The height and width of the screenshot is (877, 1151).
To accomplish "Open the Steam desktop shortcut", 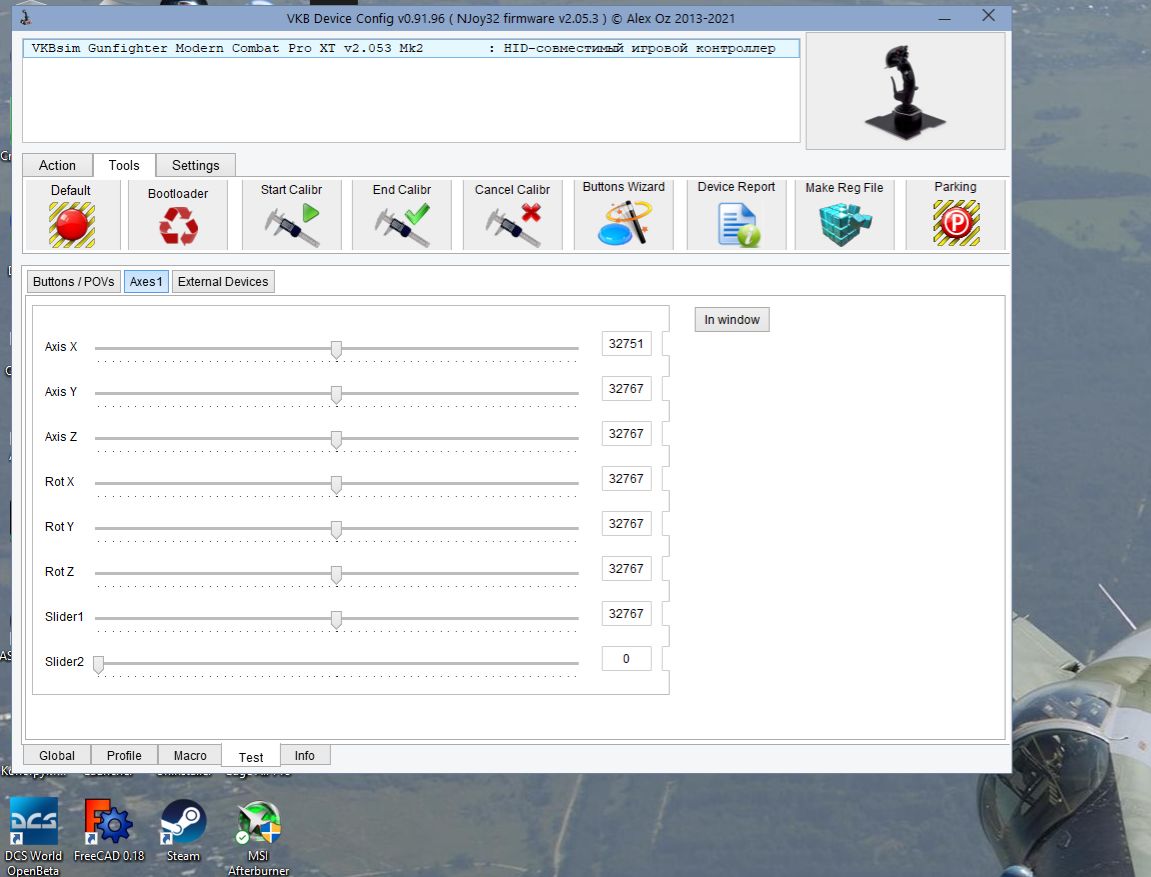I will (183, 831).
